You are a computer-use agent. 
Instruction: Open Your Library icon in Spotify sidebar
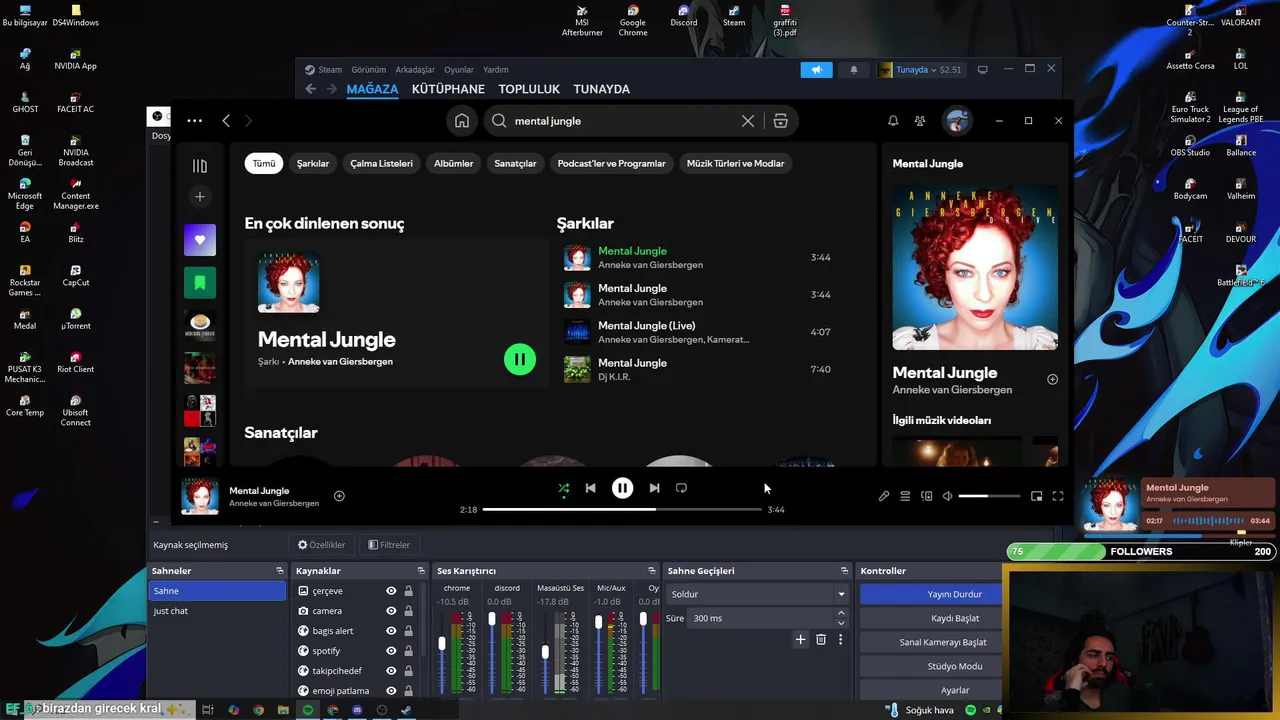[200, 166]
